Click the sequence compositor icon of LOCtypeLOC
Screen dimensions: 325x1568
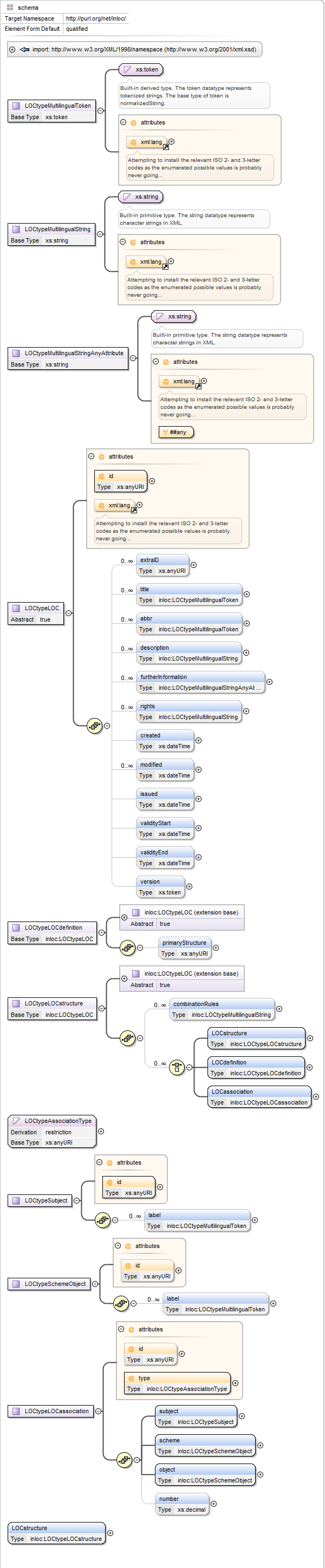click(94, 726)
